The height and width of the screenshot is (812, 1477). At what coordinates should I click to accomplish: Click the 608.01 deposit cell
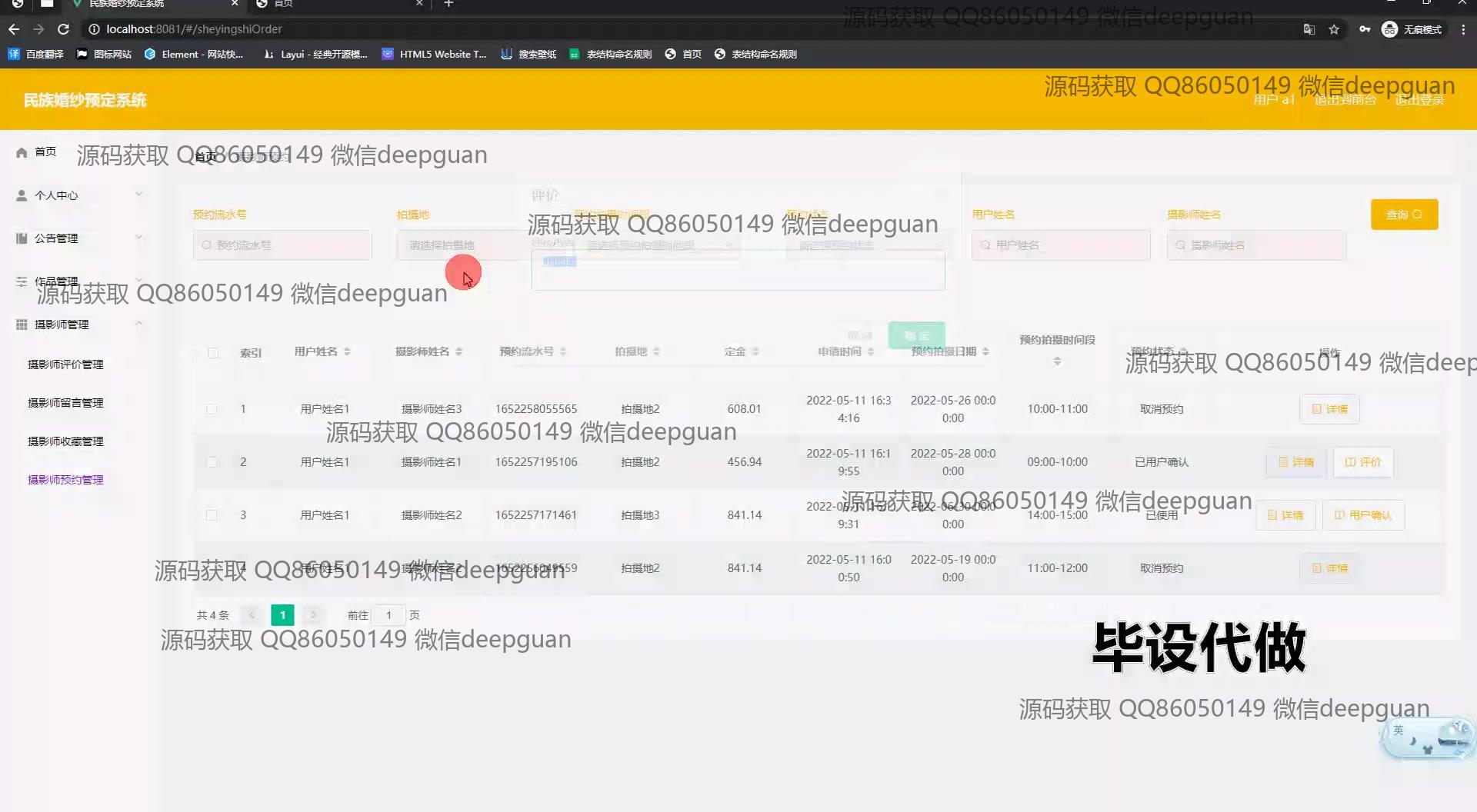[744, 409]
